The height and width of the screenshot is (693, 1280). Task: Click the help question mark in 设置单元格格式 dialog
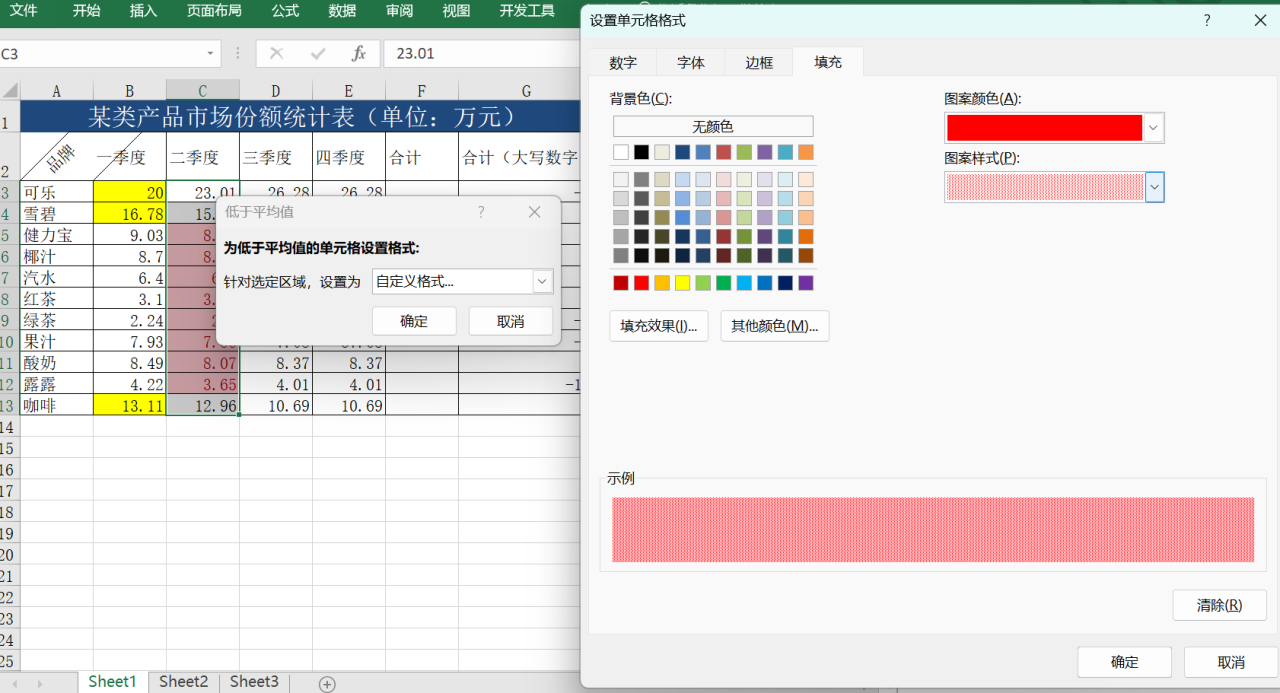pyautogui.click(x=1207, y=20)
